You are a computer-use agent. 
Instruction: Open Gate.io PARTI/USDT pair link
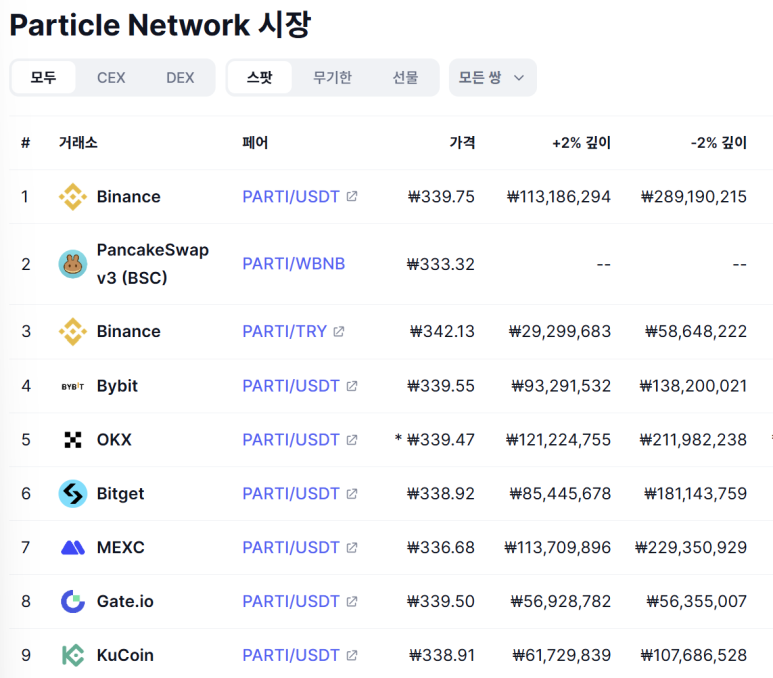[x=291, y=602]
